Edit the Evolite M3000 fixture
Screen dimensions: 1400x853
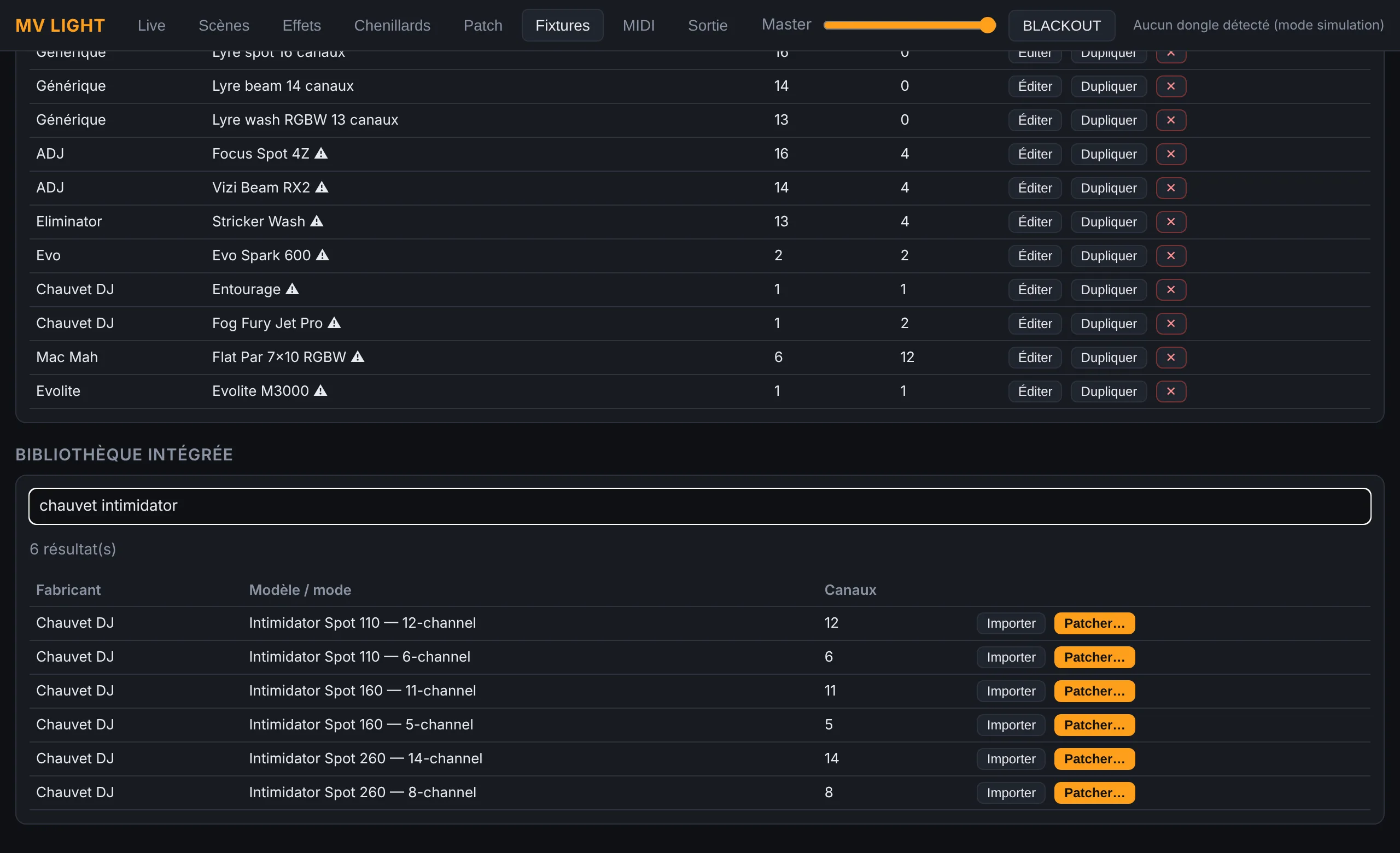(x=1035, y=392)
